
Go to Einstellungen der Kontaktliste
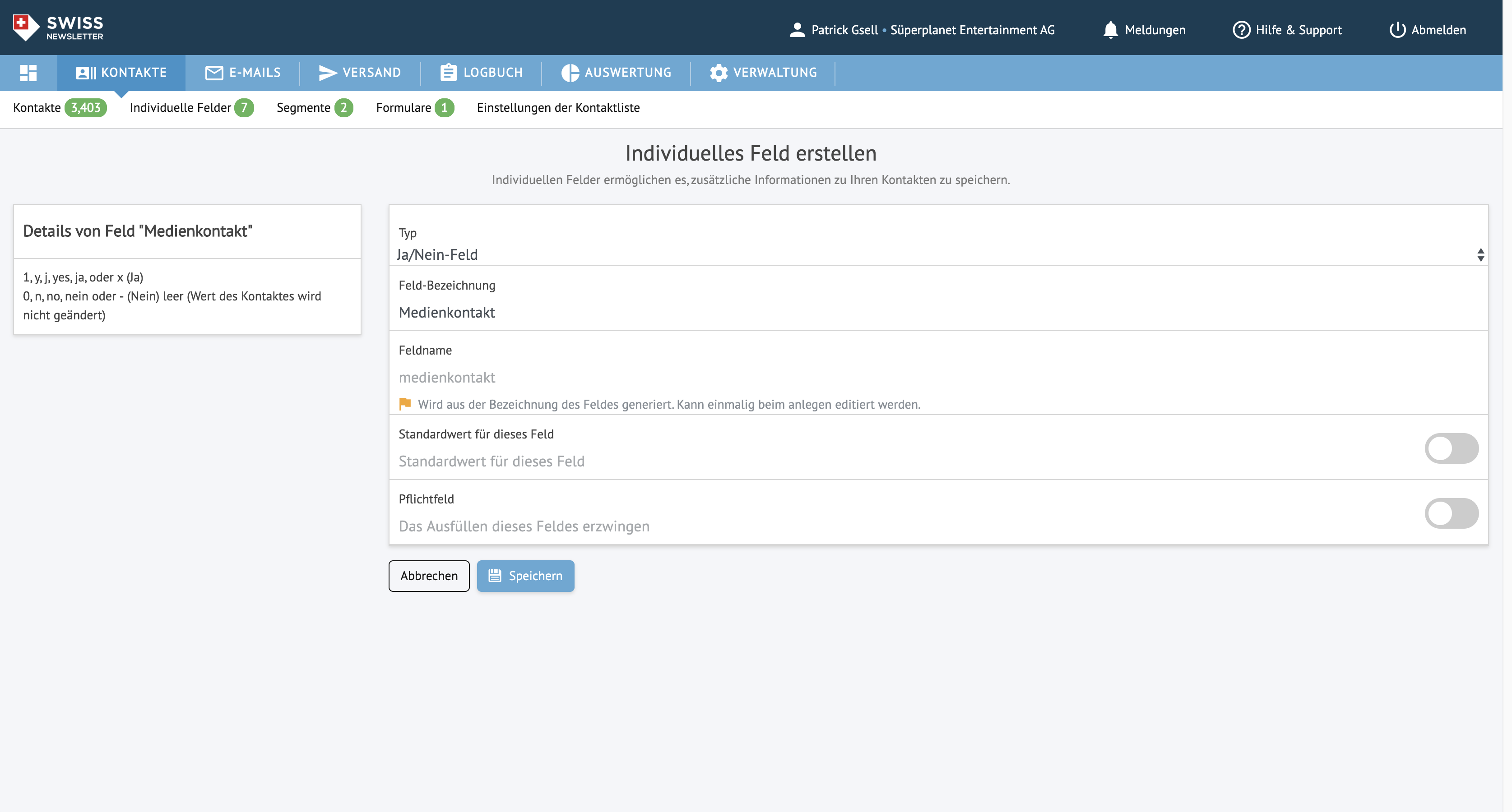557,108
